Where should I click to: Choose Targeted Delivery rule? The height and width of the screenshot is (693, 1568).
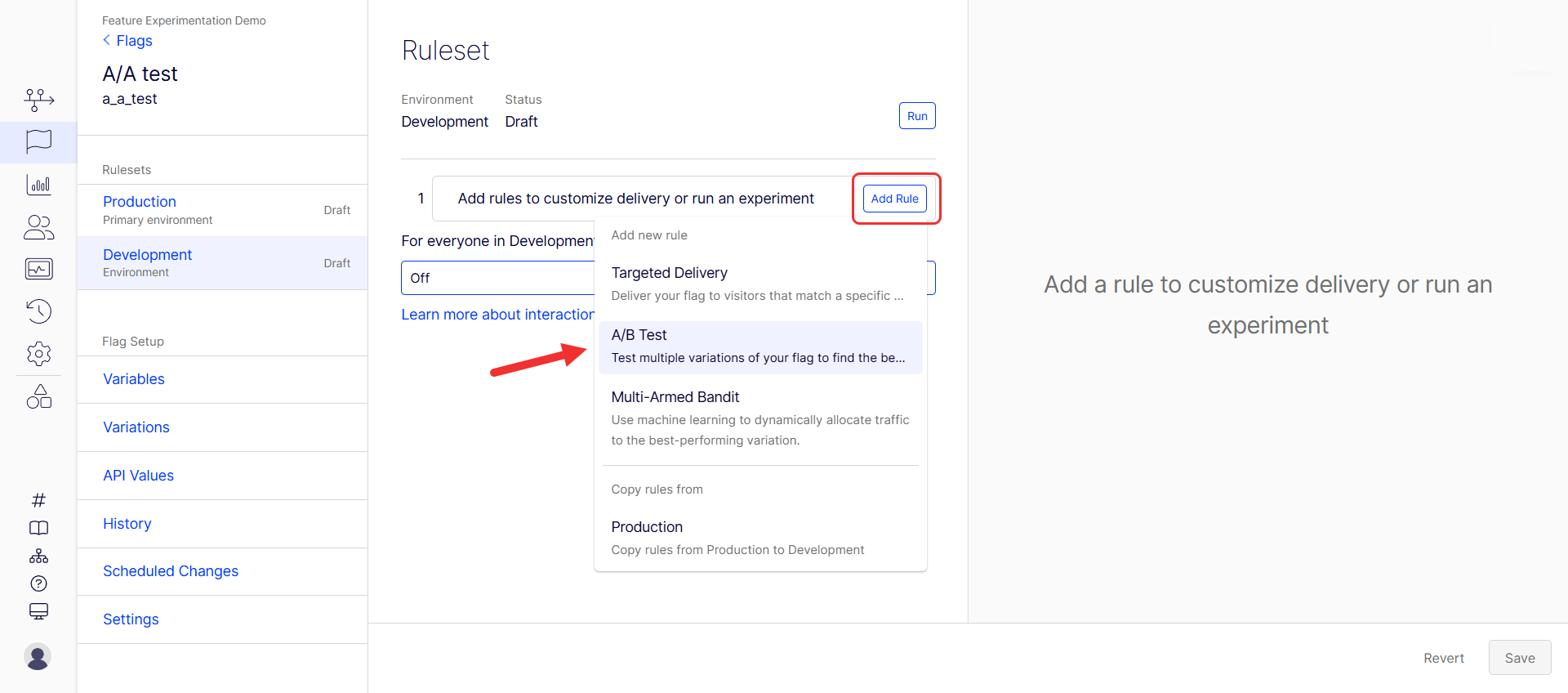pos(760,284)
